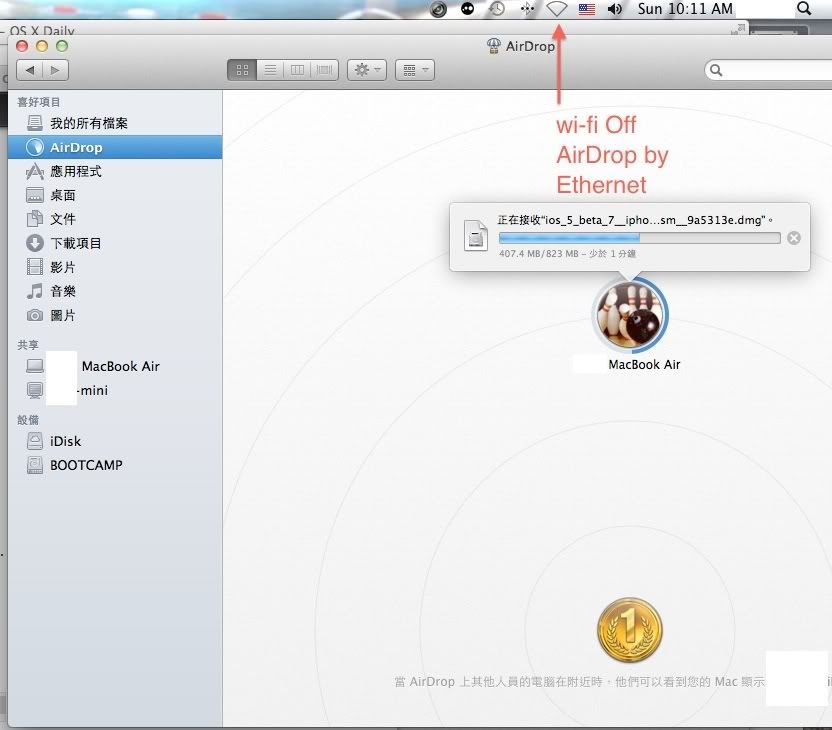Click the AirDrop parachute title icon
This screenshot has width=832, height=730.
click(493, 46)
